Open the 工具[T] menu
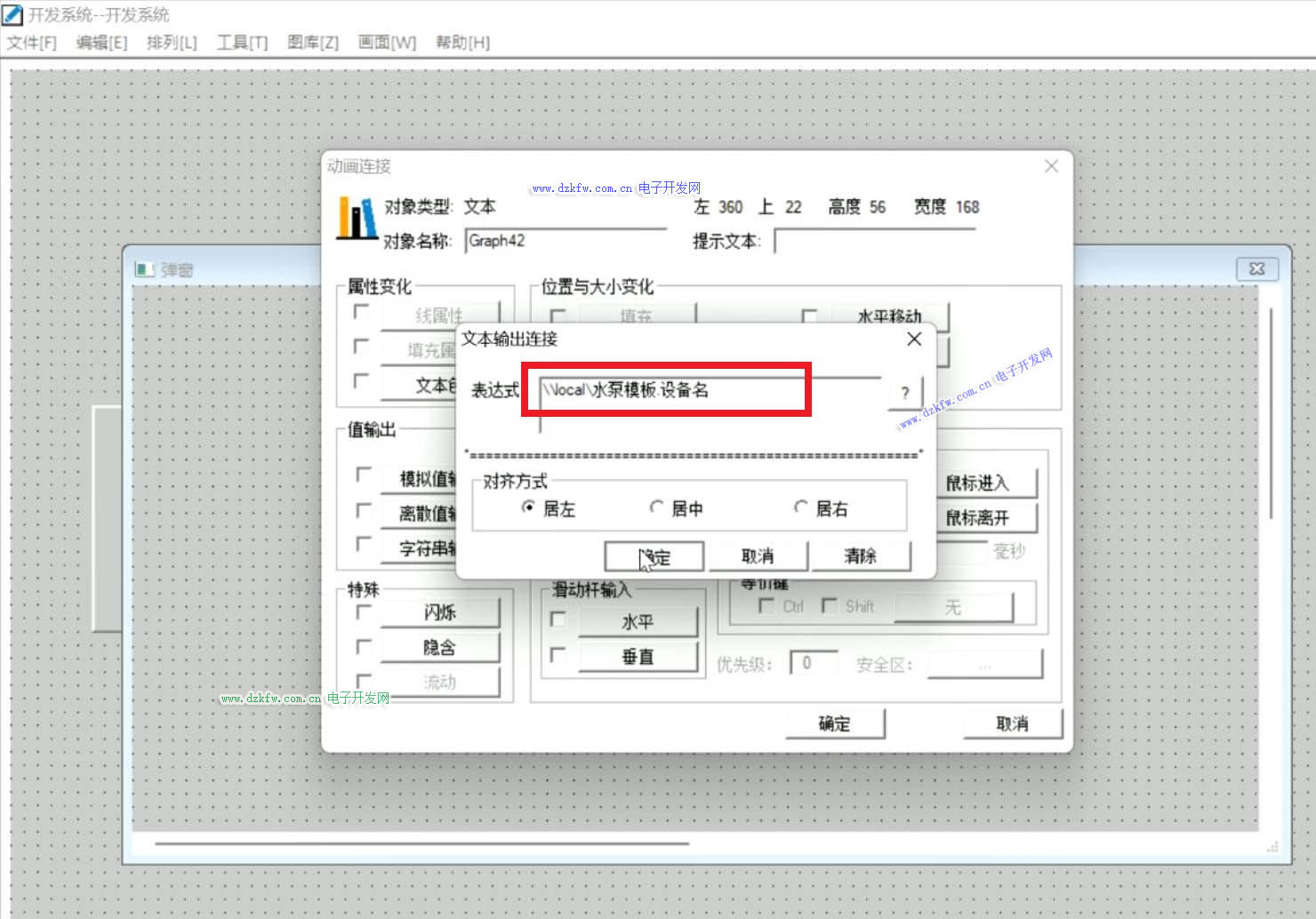This screenshot has width=1316, height=919. click(x=243, y=43)
